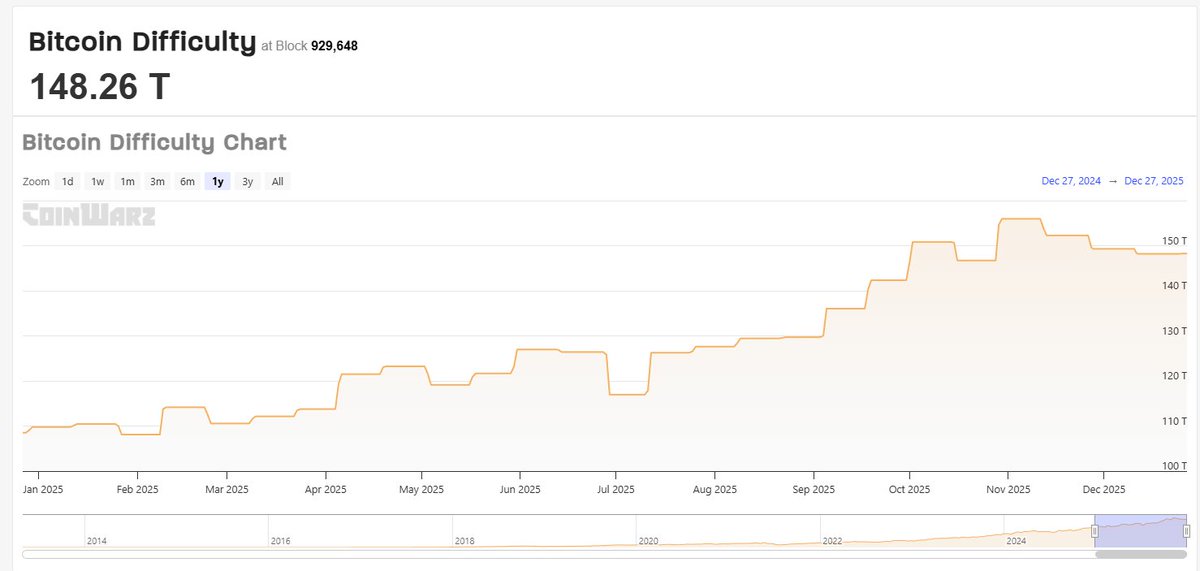Click the 110 T axis label

coord(1174,421)
